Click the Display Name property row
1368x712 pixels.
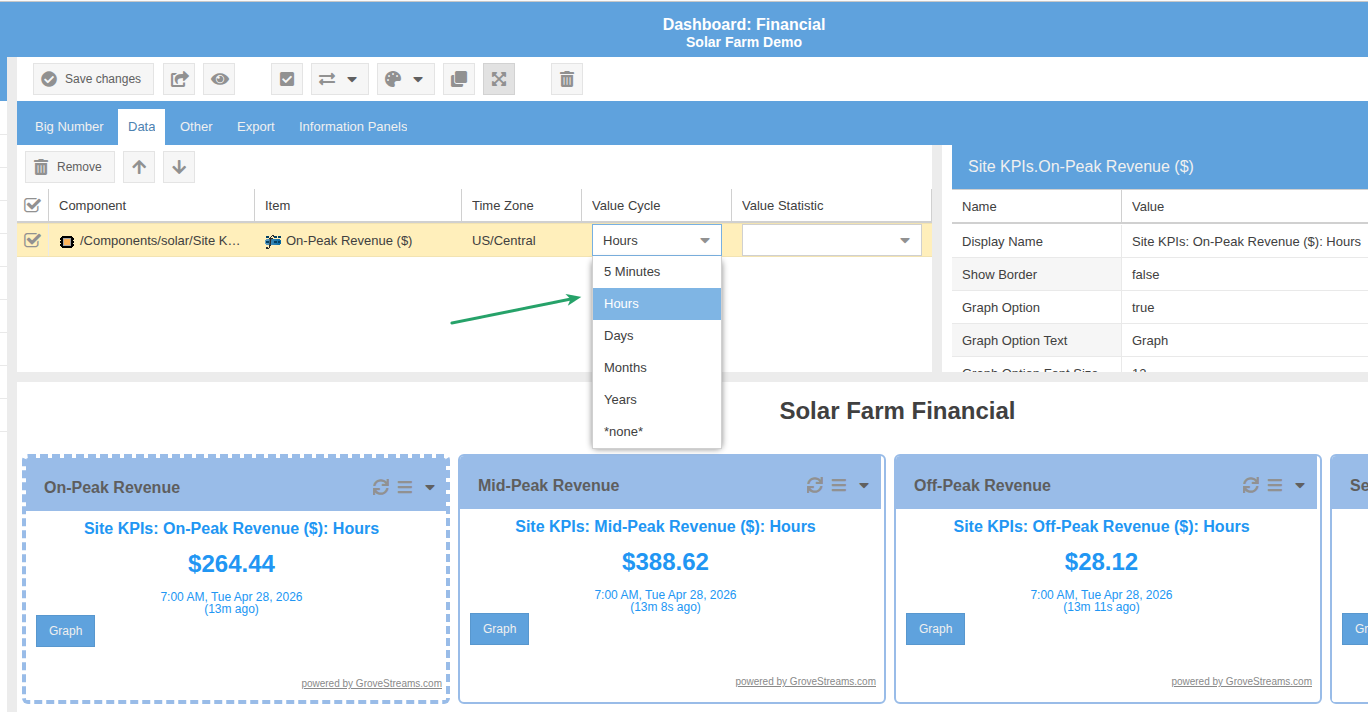click(x=1160, y=242)
